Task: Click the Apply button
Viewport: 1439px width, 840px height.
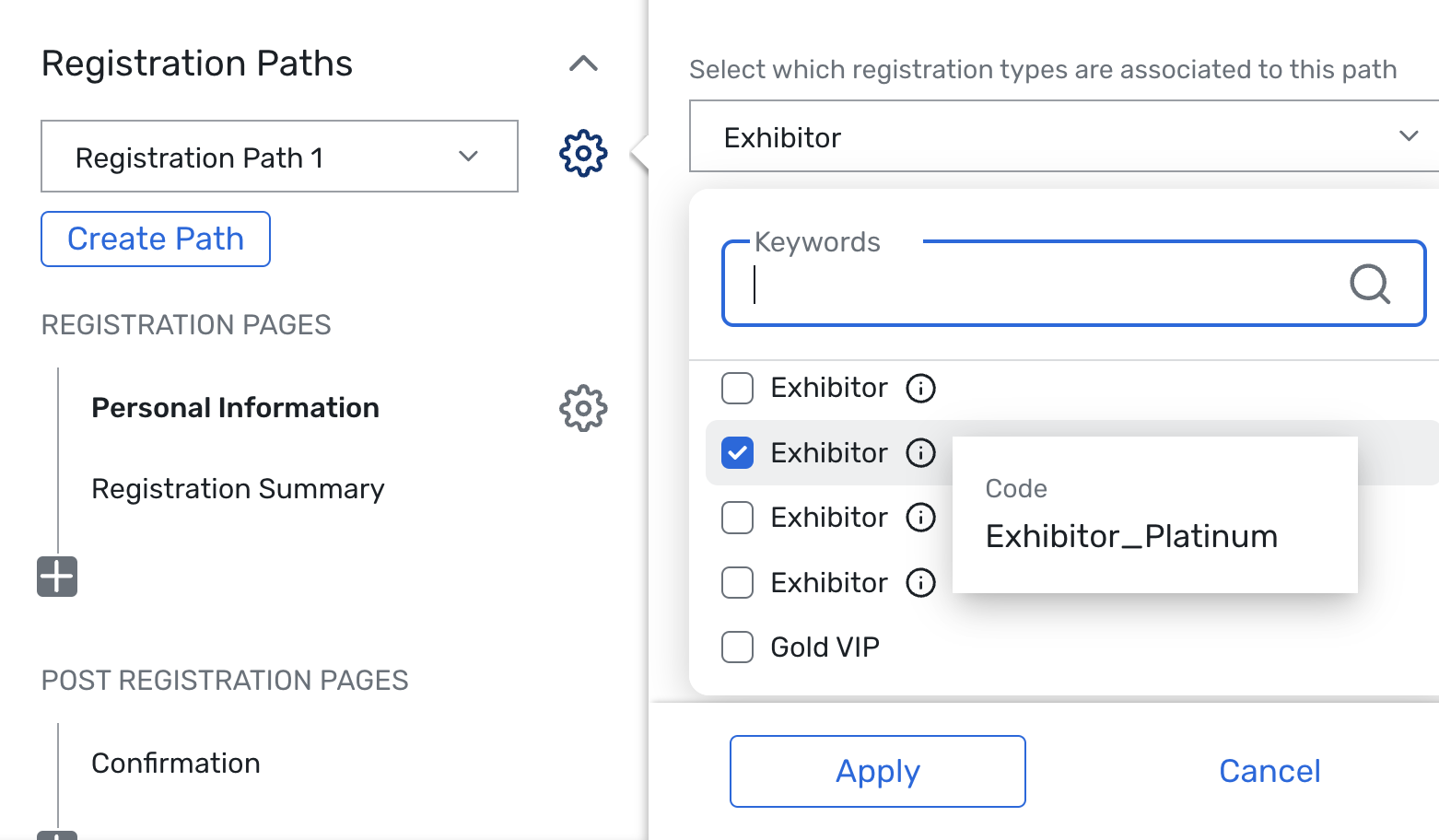Action: pyautogui.click(x=878, y=771)
